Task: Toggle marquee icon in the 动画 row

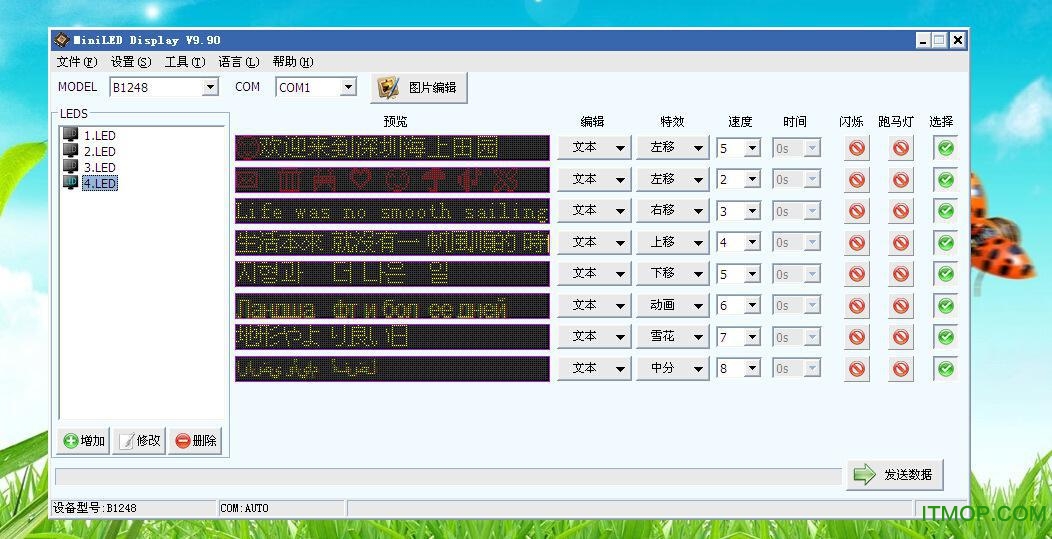Action: point(900,305)
